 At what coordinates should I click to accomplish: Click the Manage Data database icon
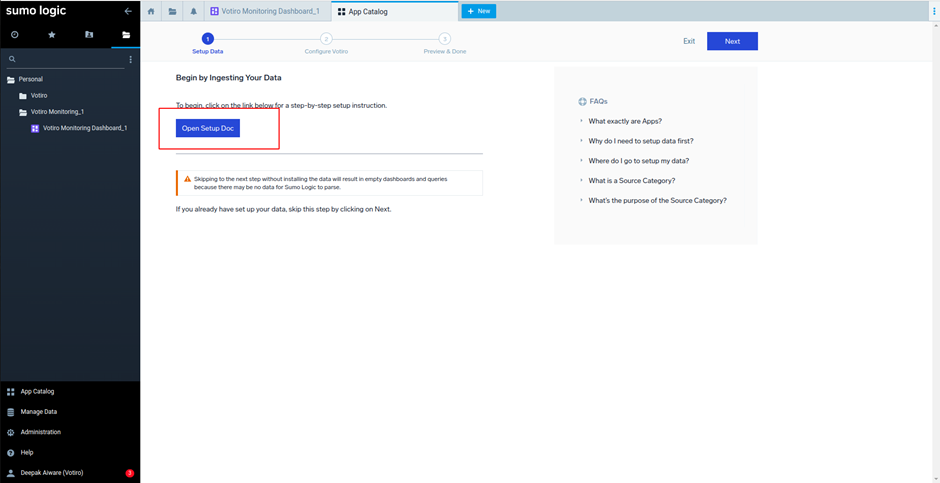(x=10, y=412)
